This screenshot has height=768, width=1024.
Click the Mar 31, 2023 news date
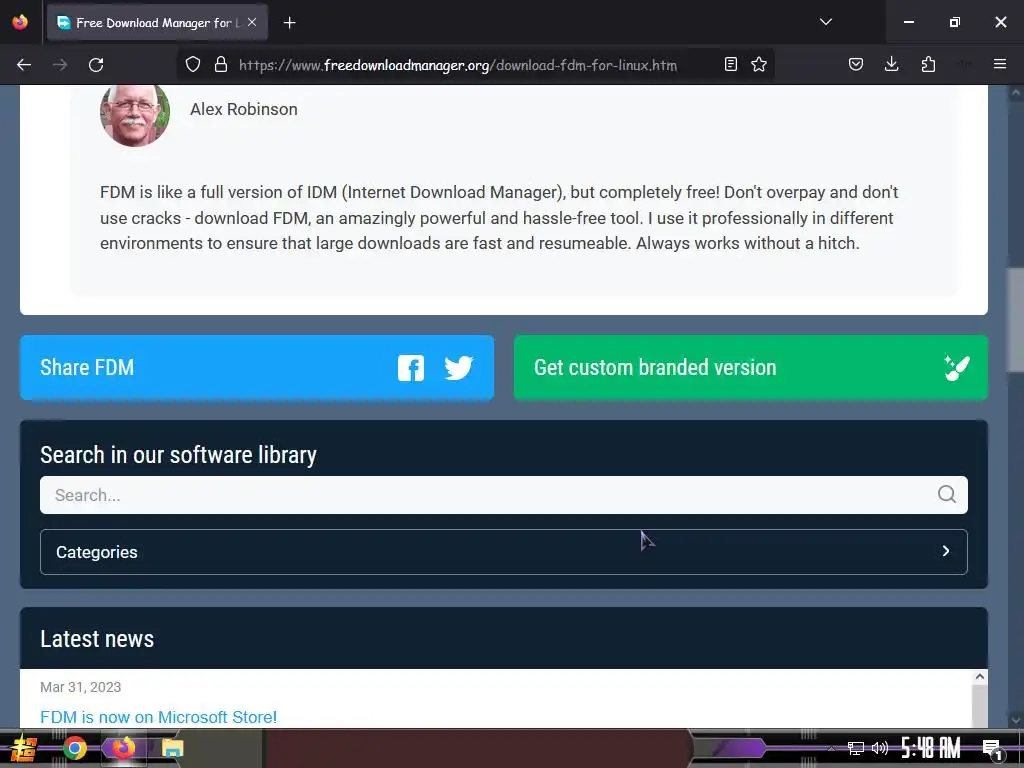[x=80, y=687]
